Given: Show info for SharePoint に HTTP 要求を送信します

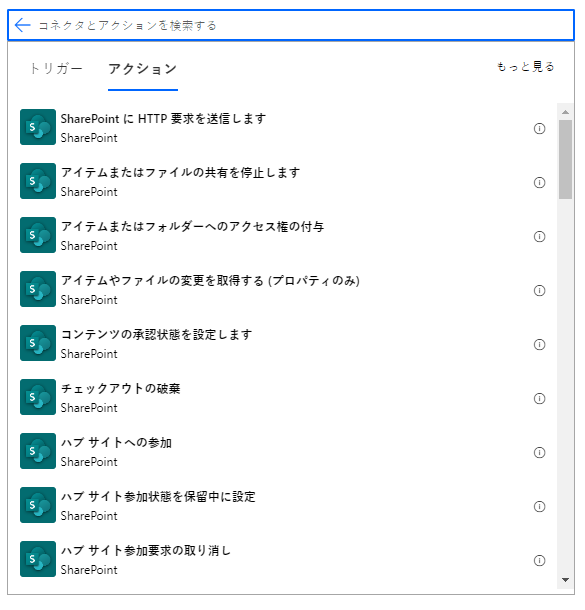Looking at the screenshot, I should 539,129.
